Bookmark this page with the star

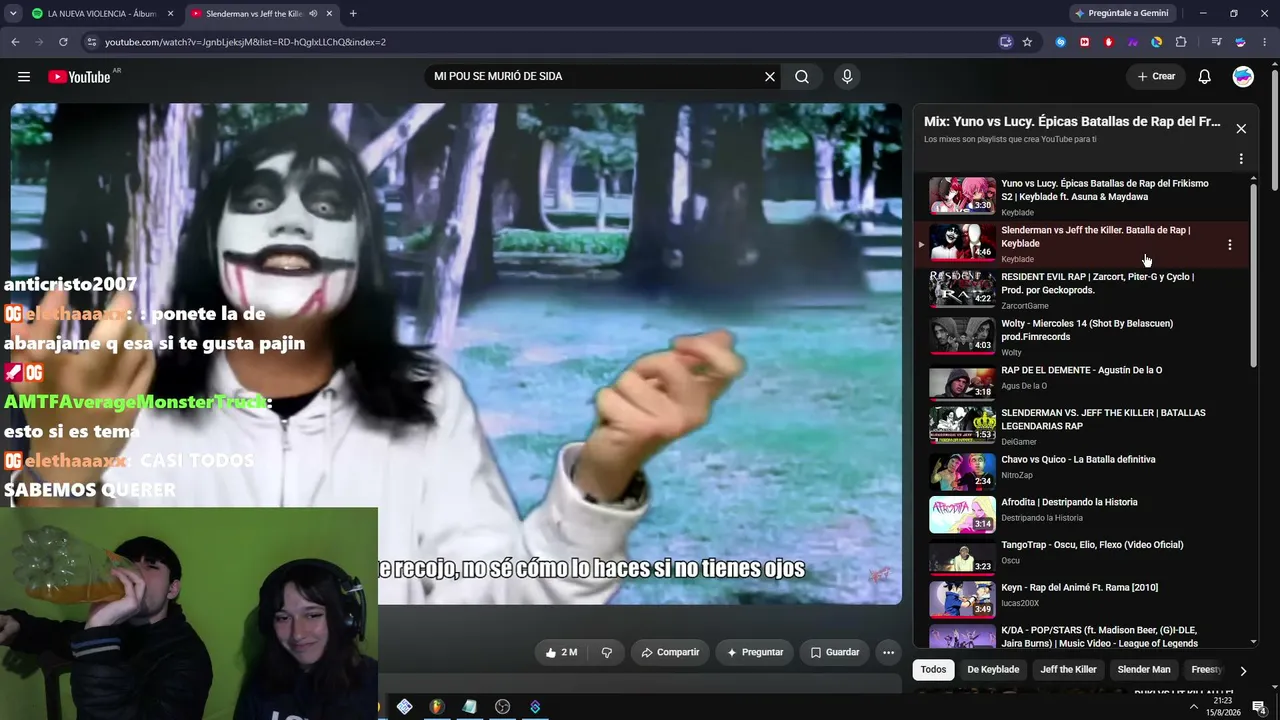pos(1027,42)
